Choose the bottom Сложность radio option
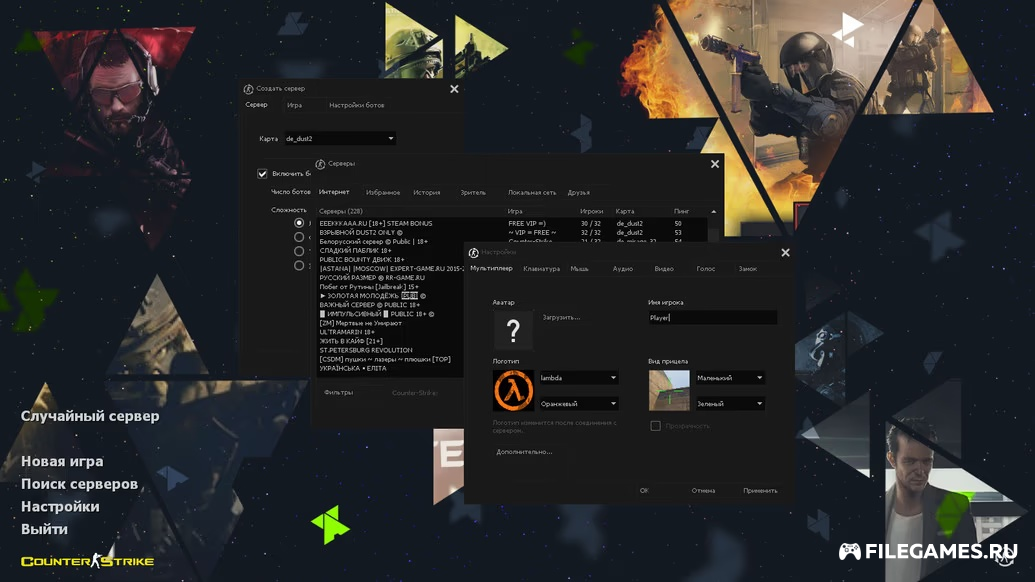Viewport: 1035px width, 582px height. [299, 266]
